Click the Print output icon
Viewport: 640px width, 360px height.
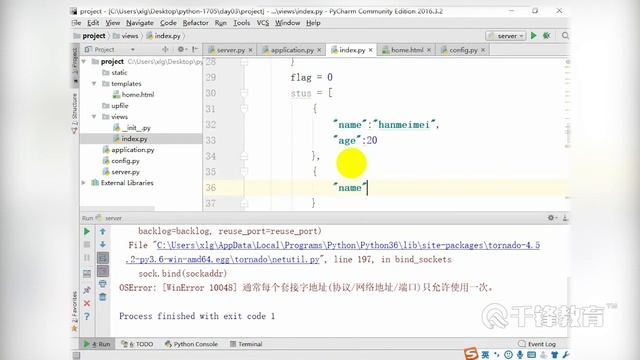point(102,284)
